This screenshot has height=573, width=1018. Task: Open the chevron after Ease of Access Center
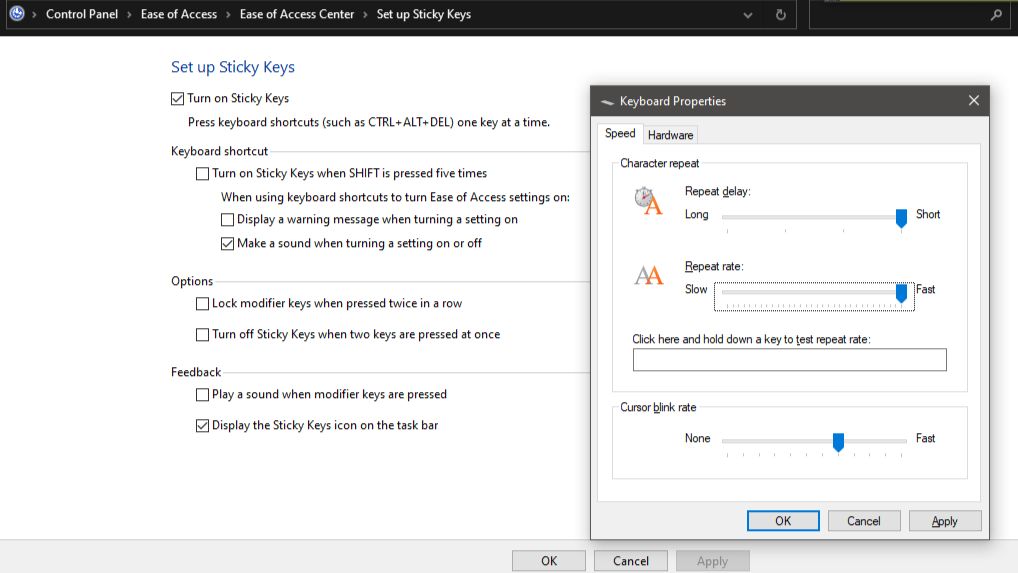365,14
